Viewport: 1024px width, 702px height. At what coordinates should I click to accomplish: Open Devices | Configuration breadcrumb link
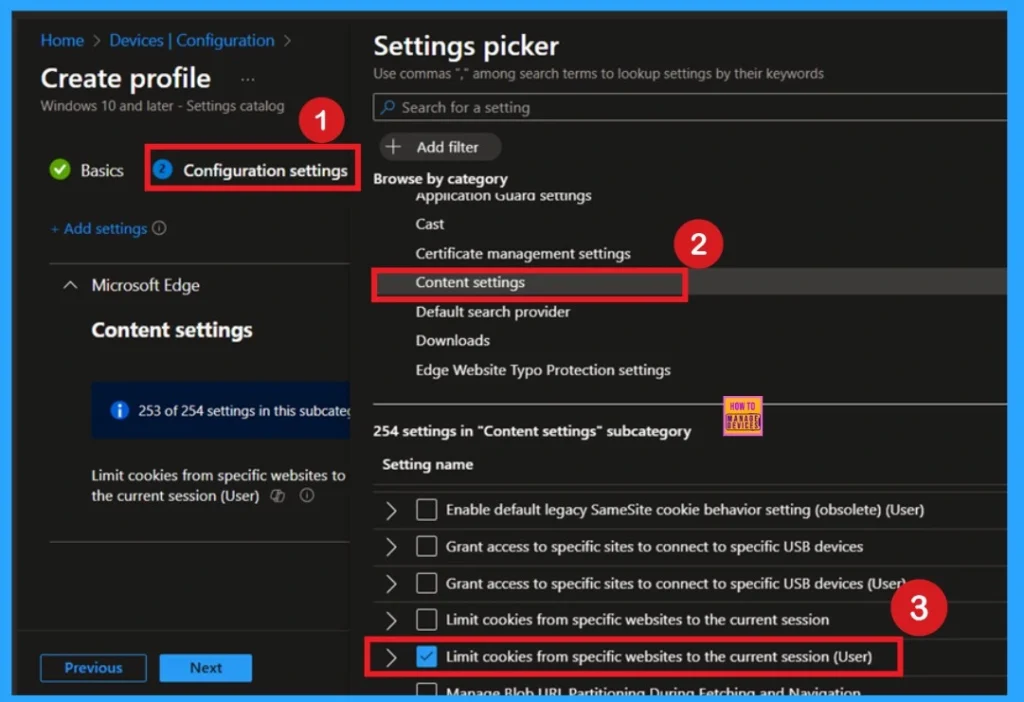click(192, 40)
